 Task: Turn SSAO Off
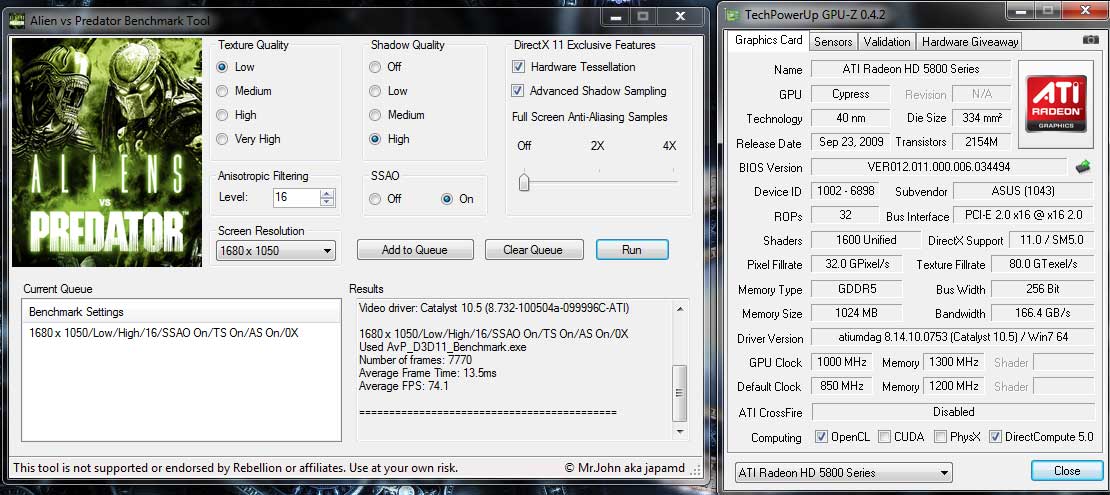[x=374, y=200]
